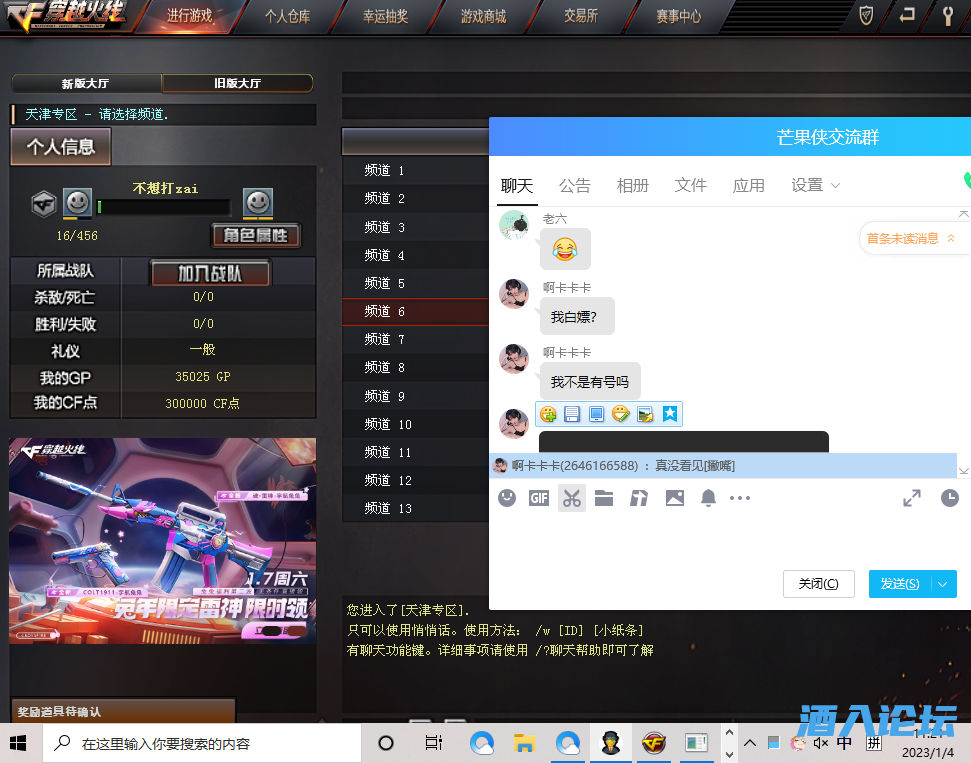Click the 加入战队 button
The height and width of the screenshot is (763, 971).
pyautogui.click(x=210, y=273)
